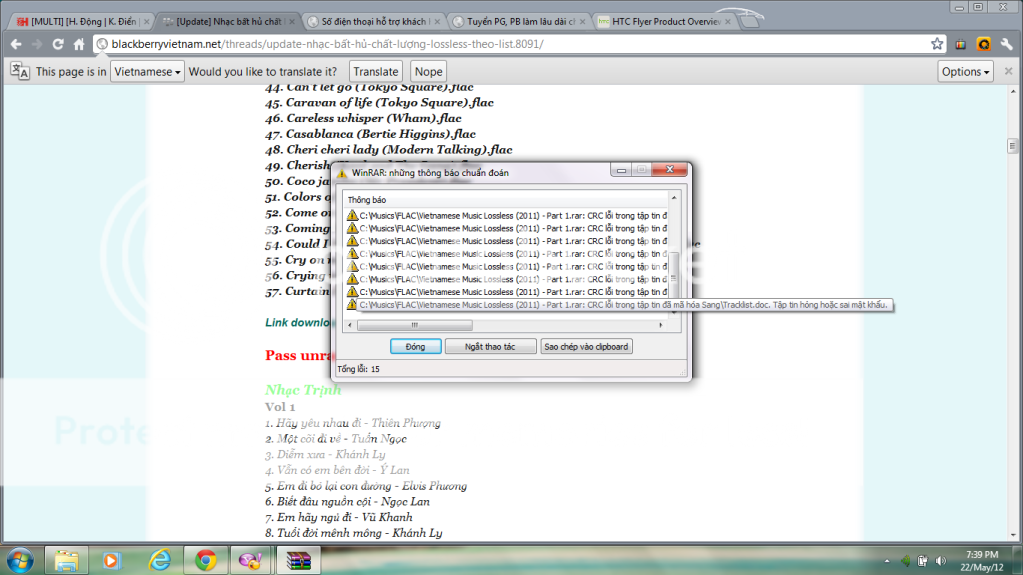Close the Tuyển PG, PB tab

click(583, 22)
